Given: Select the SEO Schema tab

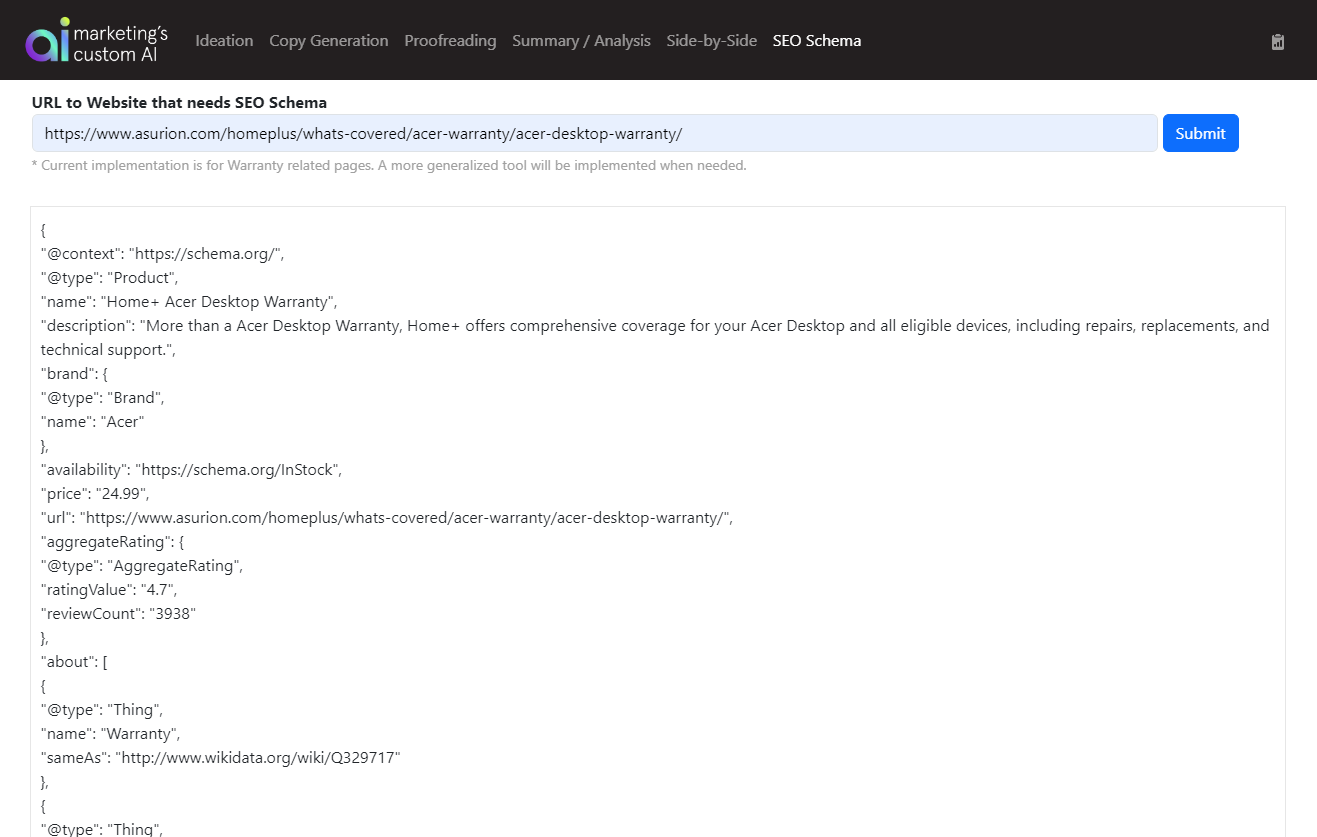Looking at the screenshot, I should [817, 41].
